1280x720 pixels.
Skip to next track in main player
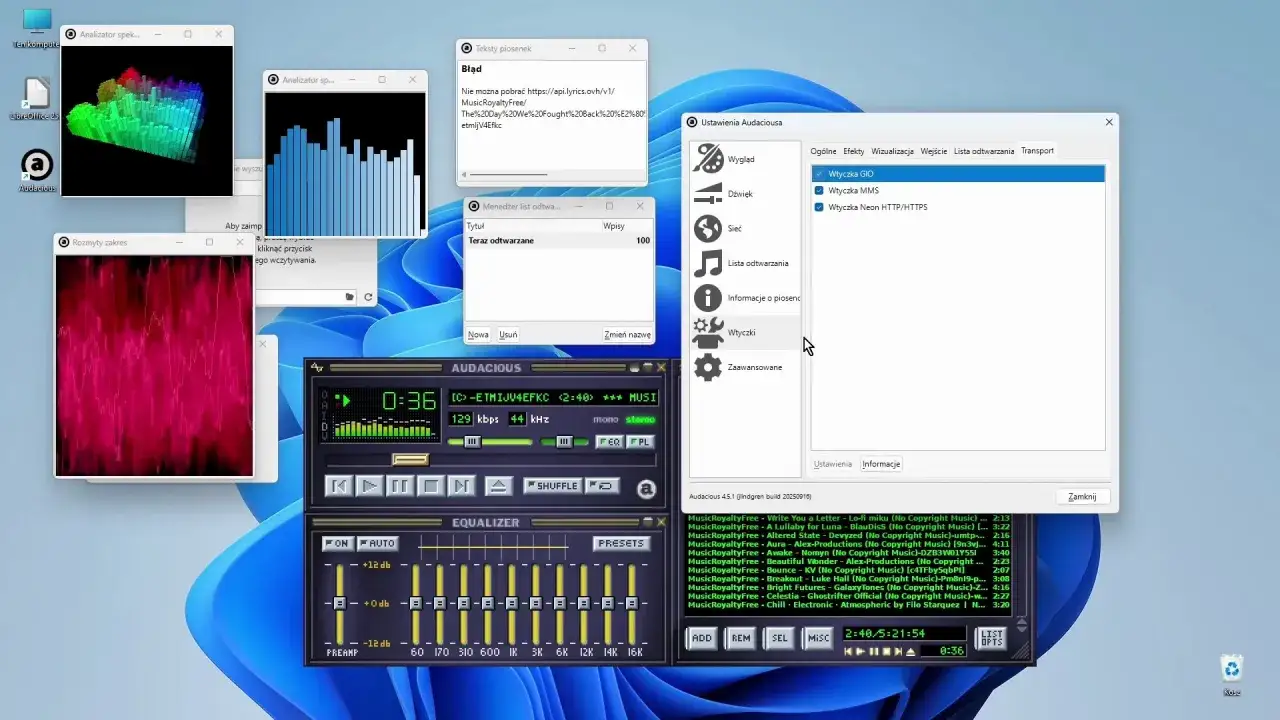pyautogui.click(x=461, y=486)
